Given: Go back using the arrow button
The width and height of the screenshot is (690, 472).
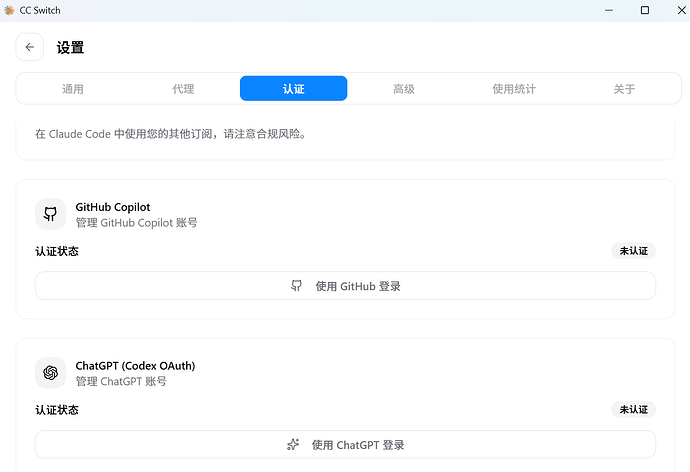Looking at the screenshot, I should pyautogui.click(x=29, y=47).
